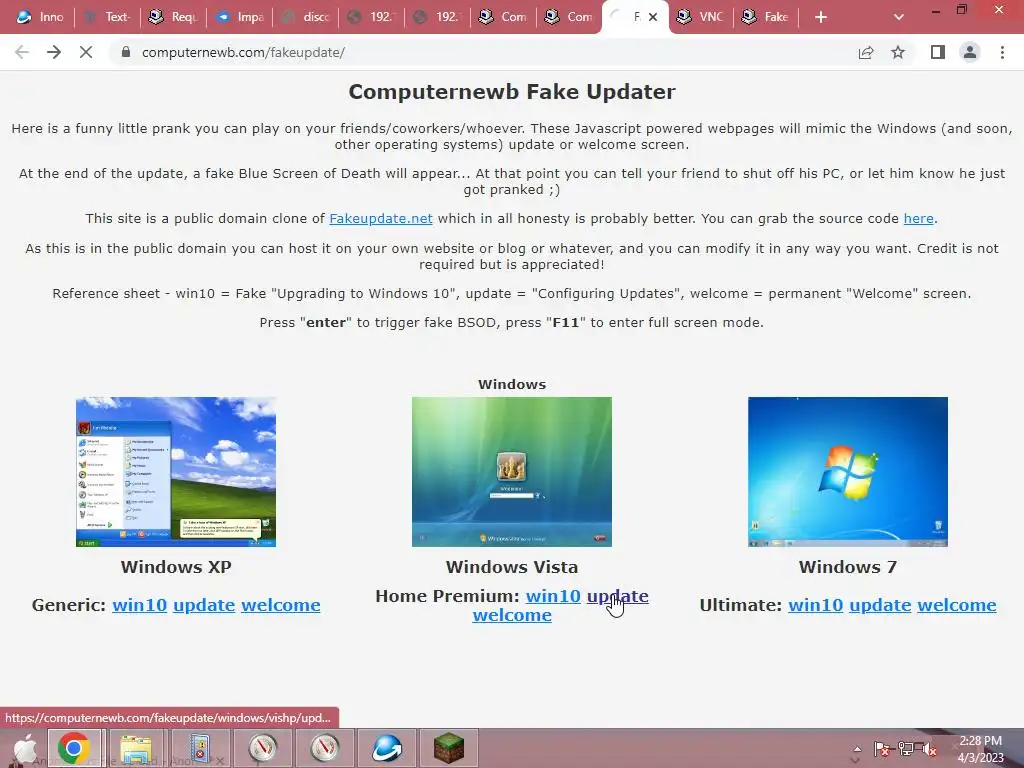Screen dimensions: 1024x768
Task: Click the 'Windows Vista' label
Action: tap(512, 567)
